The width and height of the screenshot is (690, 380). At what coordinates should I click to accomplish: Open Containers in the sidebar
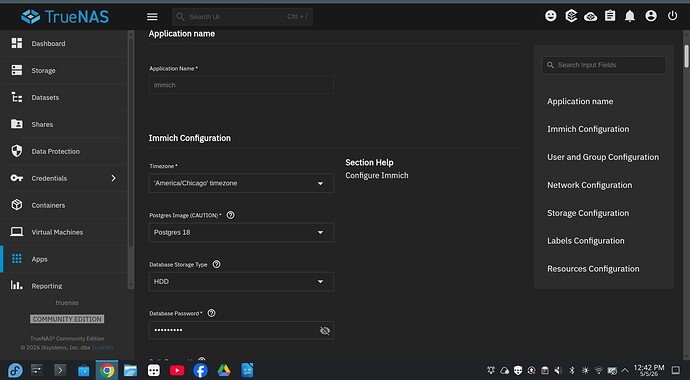(x=64, y=205)
